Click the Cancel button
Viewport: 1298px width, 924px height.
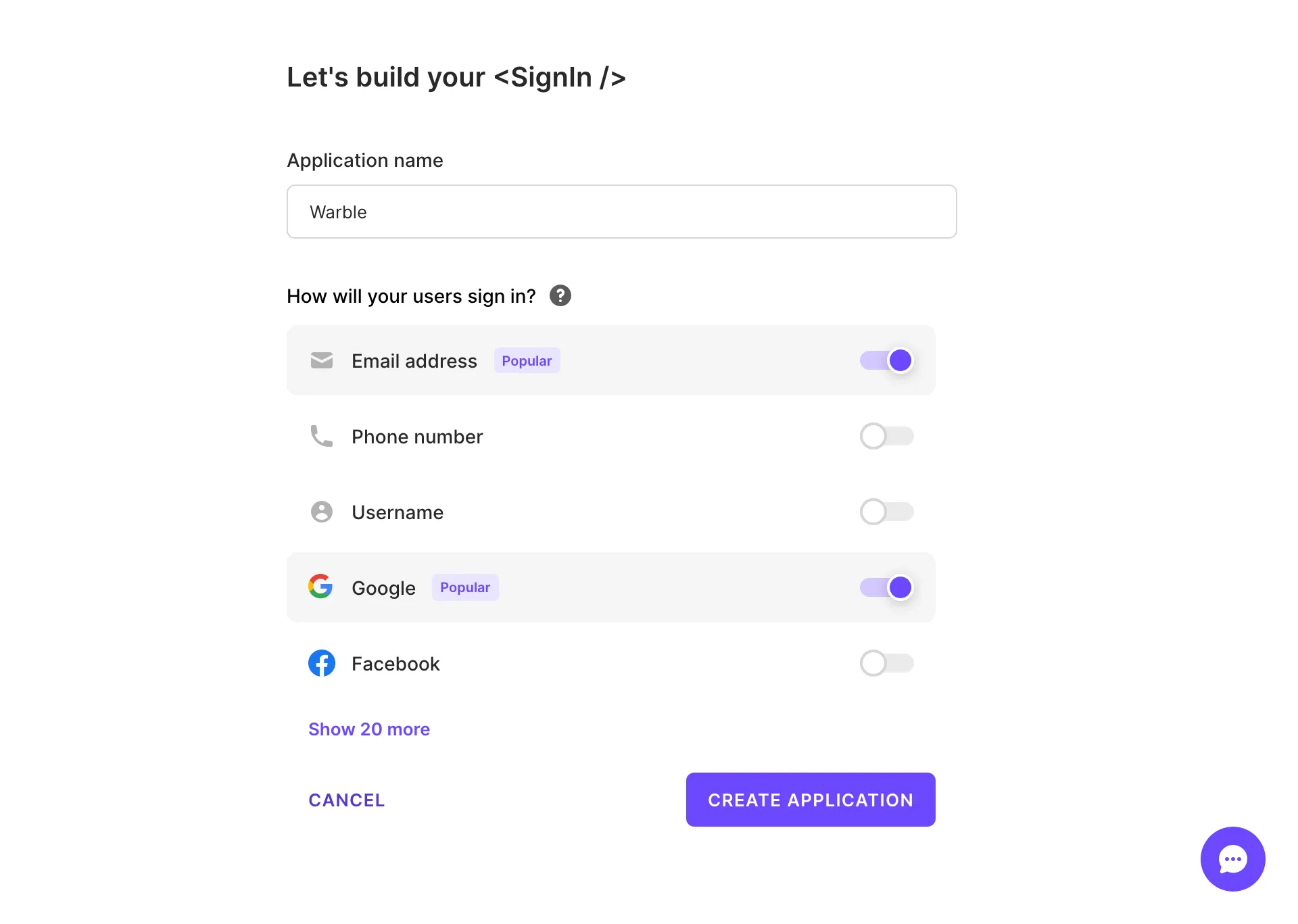(x=347, y=800)
